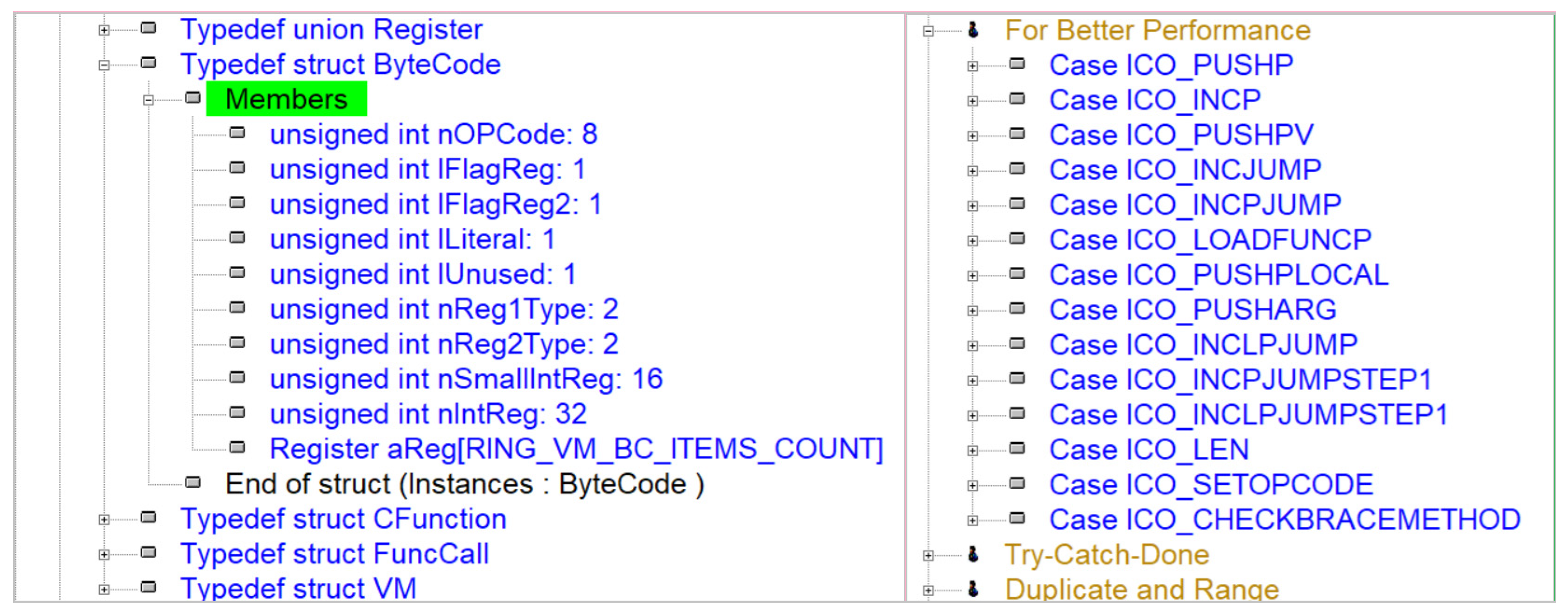Click node icon beside Case ICO_PUSHP
The image size is (1568, 614).
[1017, 64]
